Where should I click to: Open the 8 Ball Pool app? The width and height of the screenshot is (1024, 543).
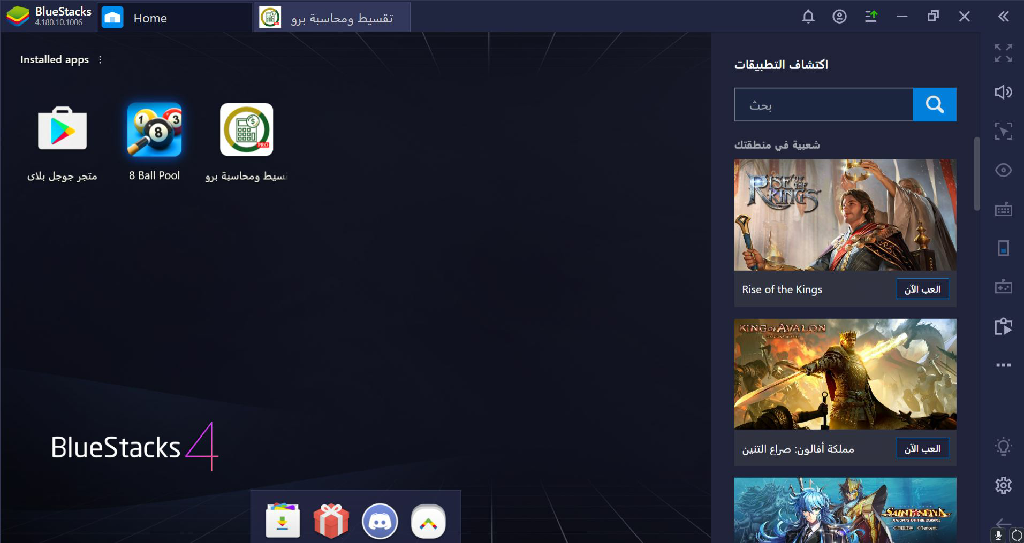[154, 130]
